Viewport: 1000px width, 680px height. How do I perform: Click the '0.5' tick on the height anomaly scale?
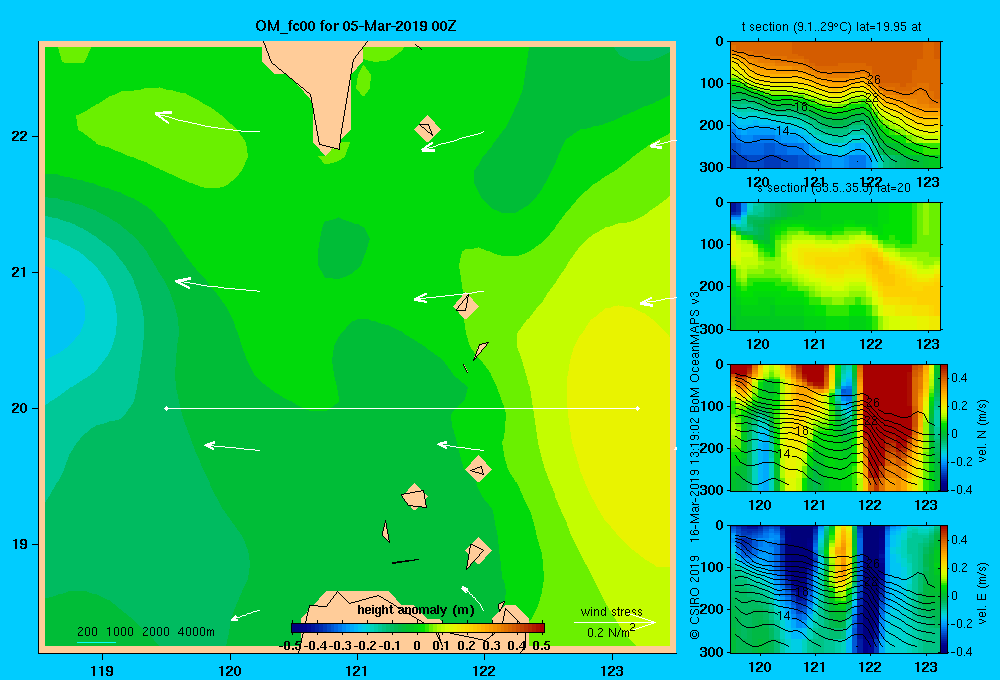tap(541, 646)
